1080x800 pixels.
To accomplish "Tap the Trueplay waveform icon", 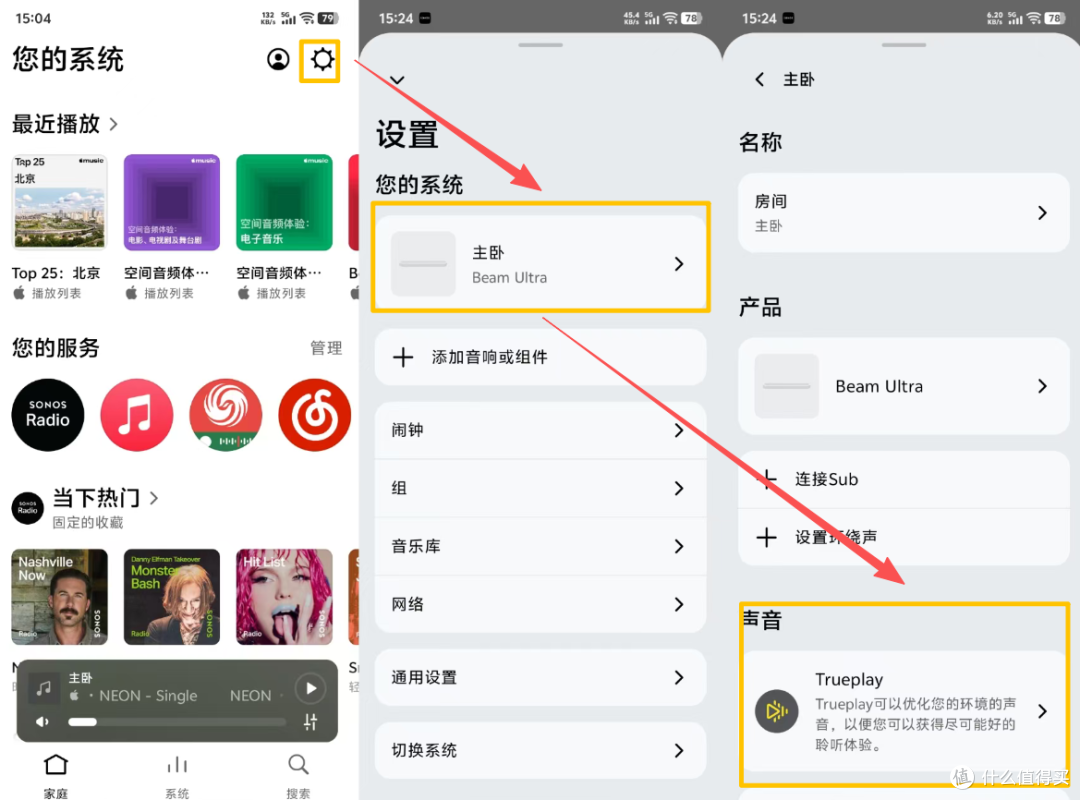I will coord(776,711).
